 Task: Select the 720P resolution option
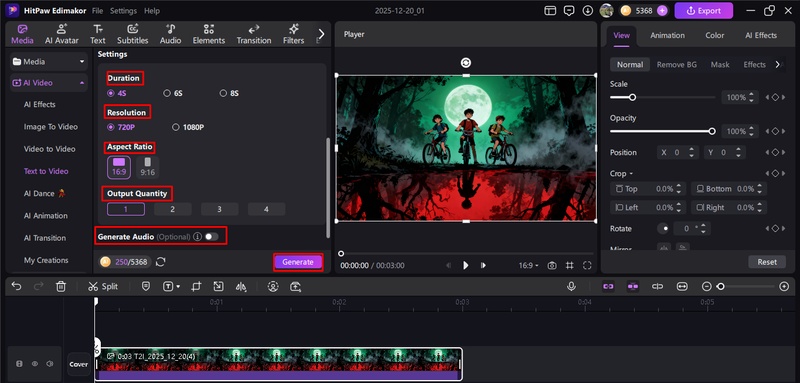(x=121, y=127)
